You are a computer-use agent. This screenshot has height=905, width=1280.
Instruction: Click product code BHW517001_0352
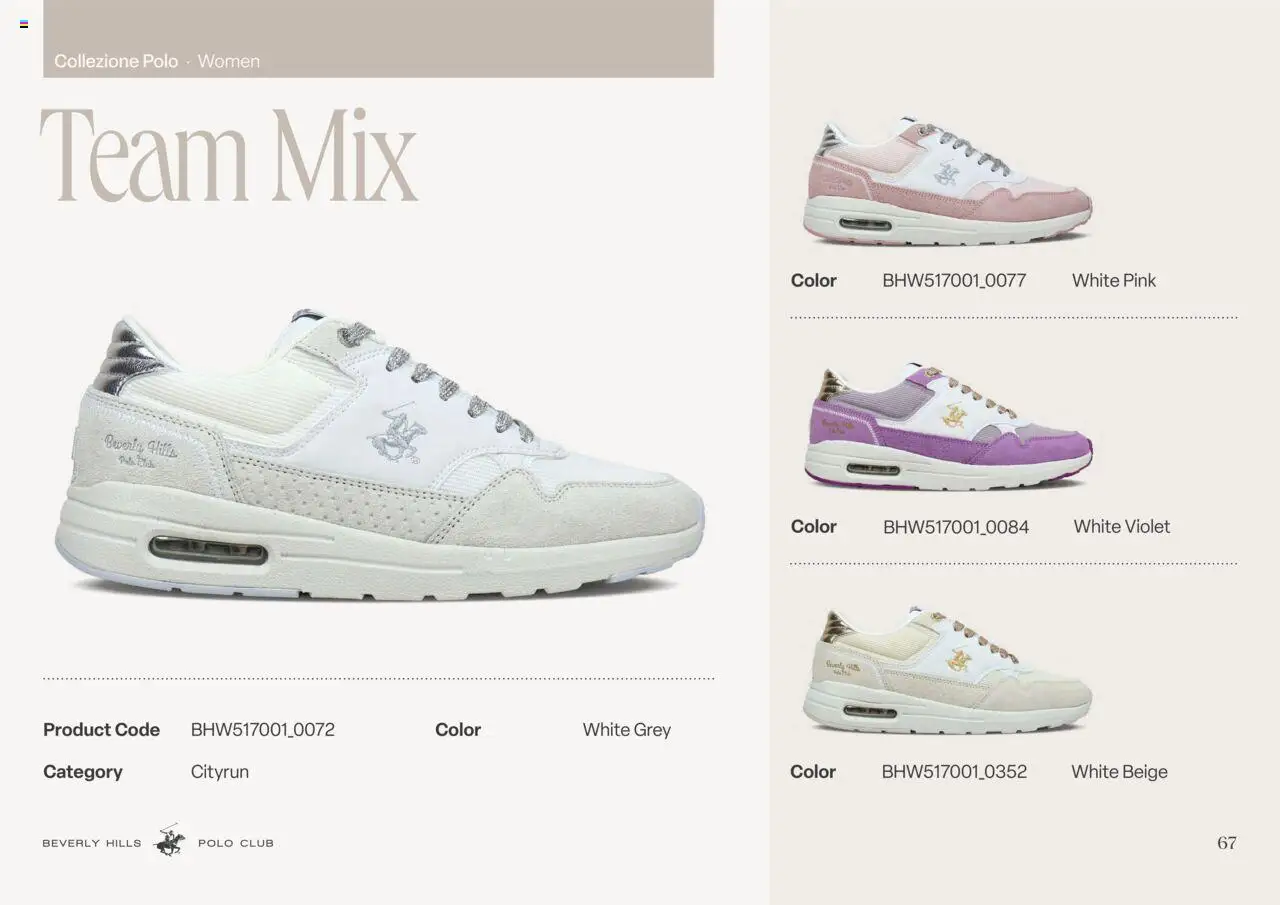click(954, 772)
